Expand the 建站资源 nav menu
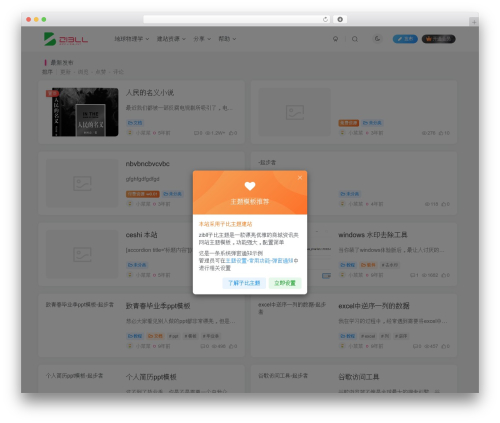The height and width of the screenshot is (423, 500). 171,39
